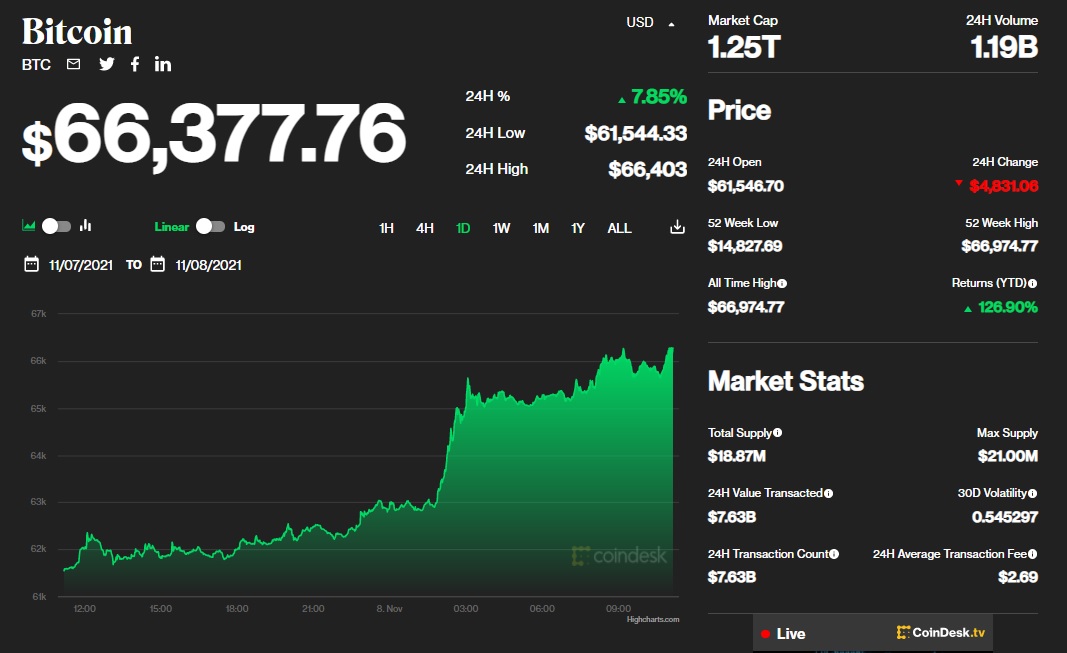Click 24H Volume value 1.19B
The width and height of the screenshot is (1067, 653).
[x=1004, y=48]
